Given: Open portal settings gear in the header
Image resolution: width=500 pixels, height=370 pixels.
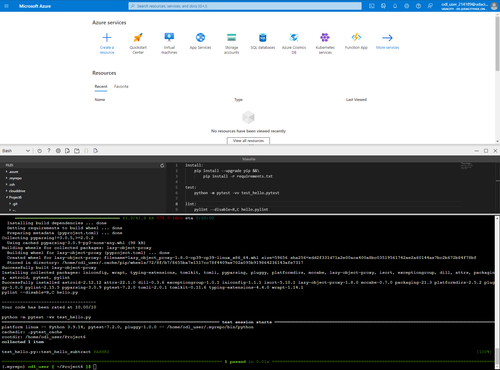Looking at the screenshot, I should tap(407, 6).
